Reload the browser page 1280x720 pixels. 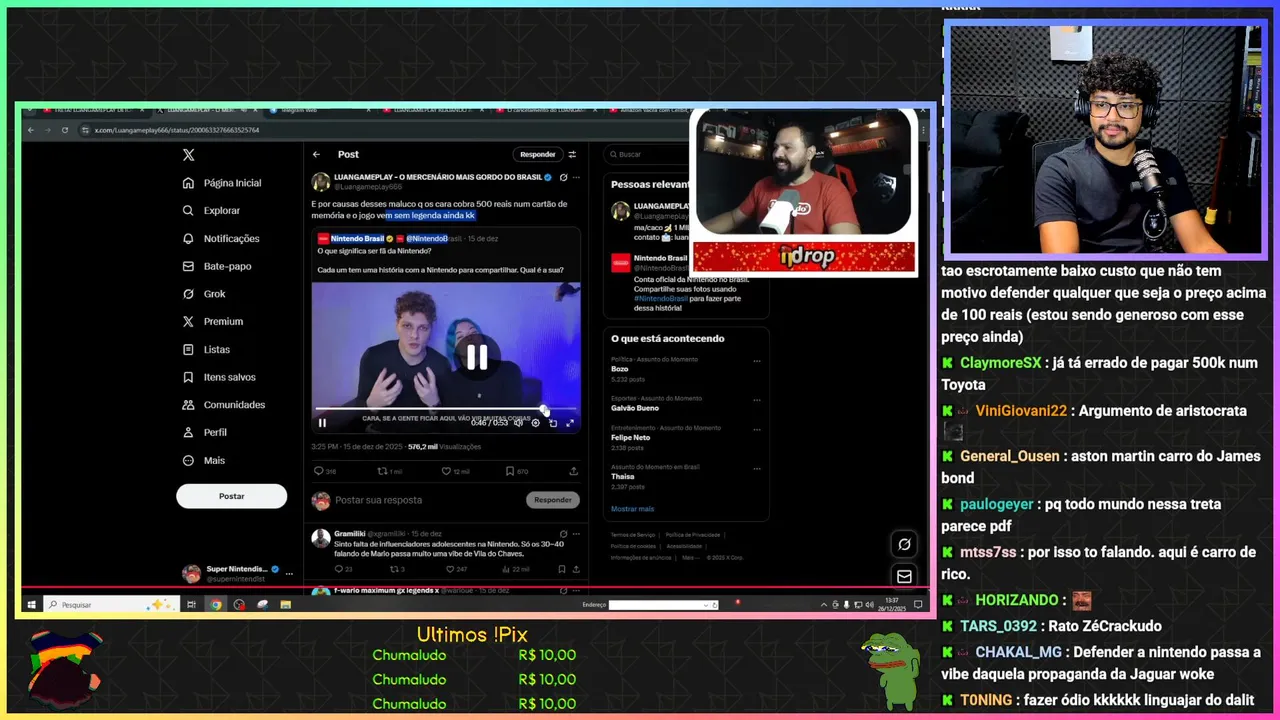[65, 130]
